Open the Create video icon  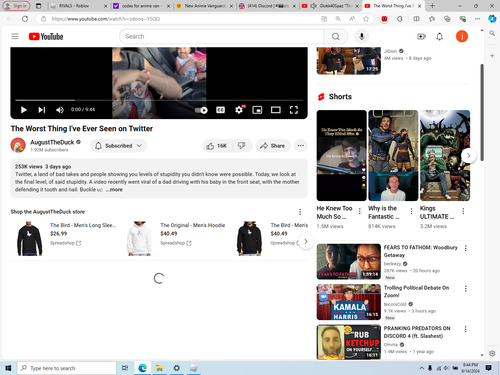[421, 36]
